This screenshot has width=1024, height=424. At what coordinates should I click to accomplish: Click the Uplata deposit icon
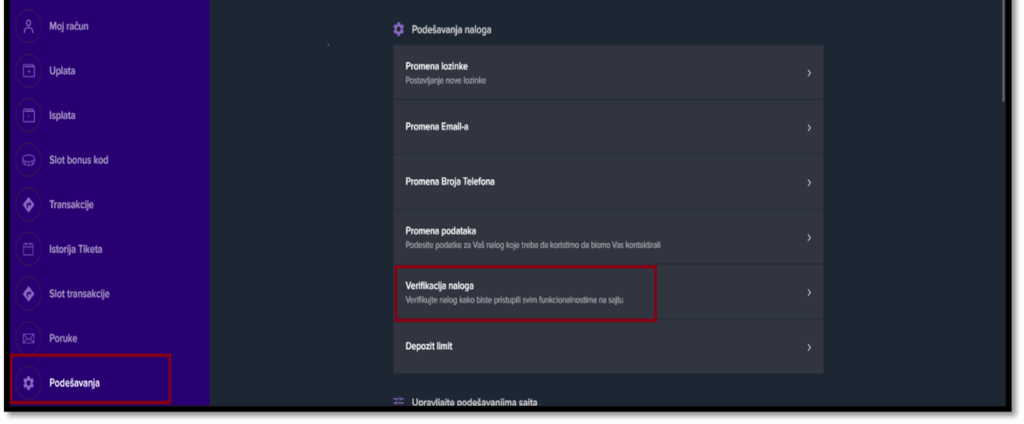[28, 71]
